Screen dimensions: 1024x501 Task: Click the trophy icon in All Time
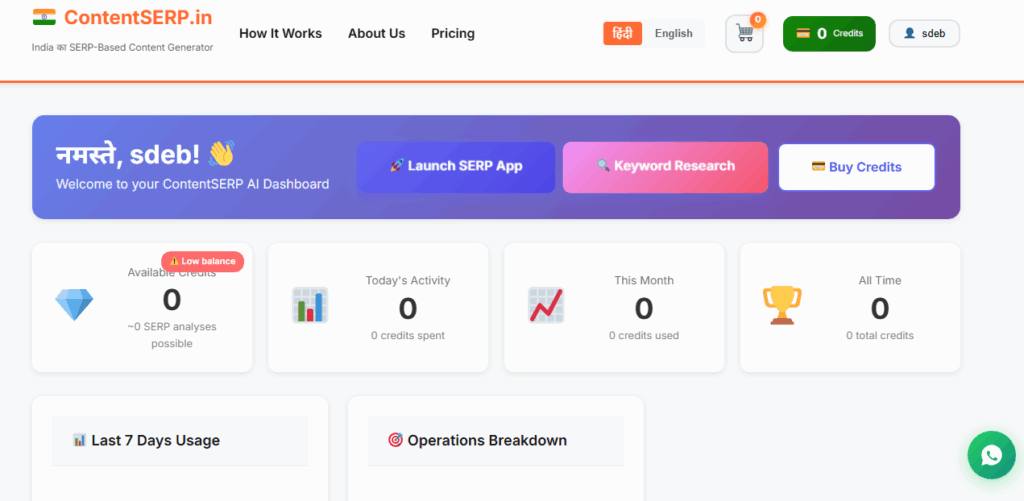pos(782,305)
